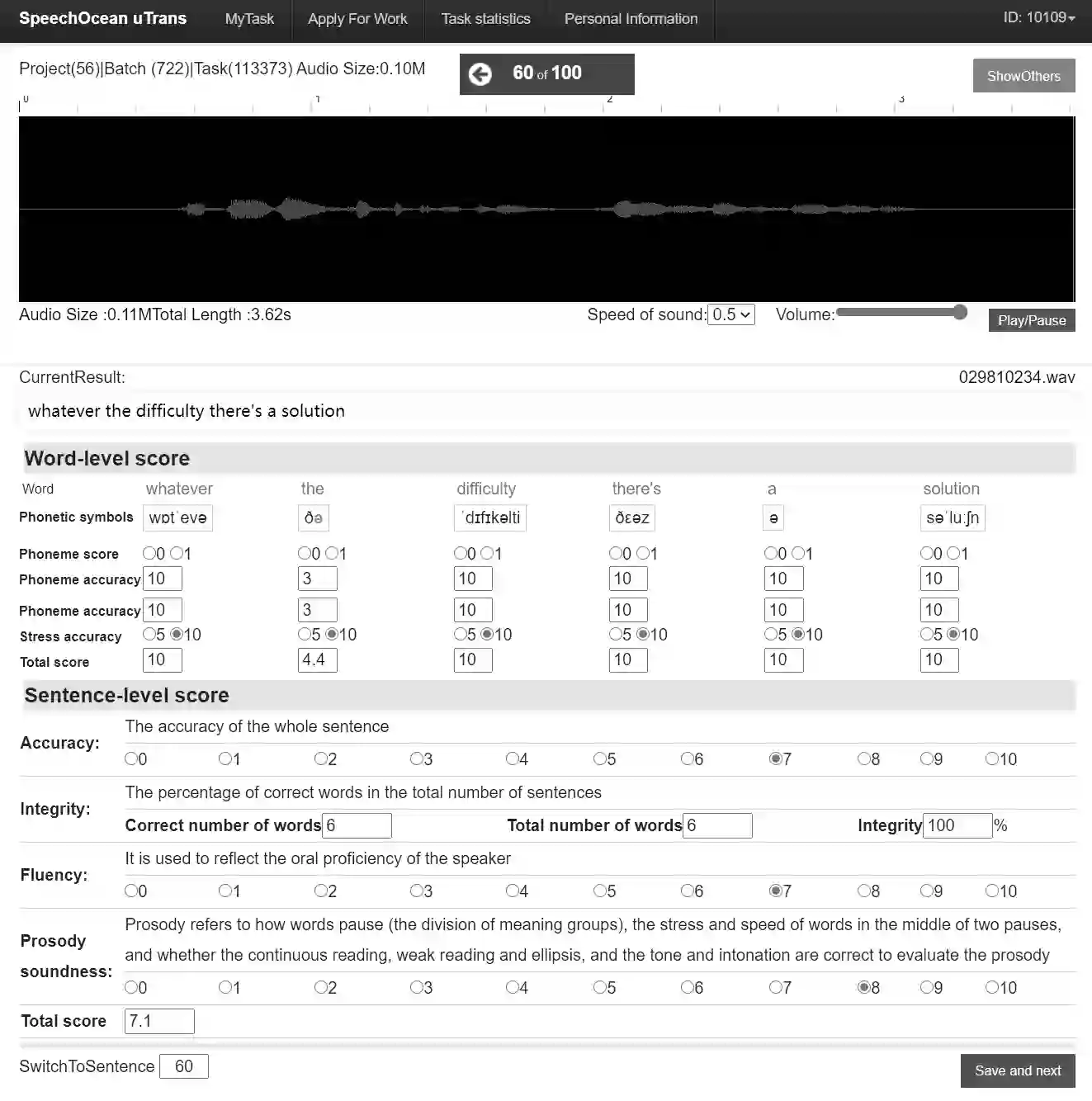Viewport: 1092px width, 1101px height.
Task: Click sentence Total score field 7.1
Action: [159, 1021]
